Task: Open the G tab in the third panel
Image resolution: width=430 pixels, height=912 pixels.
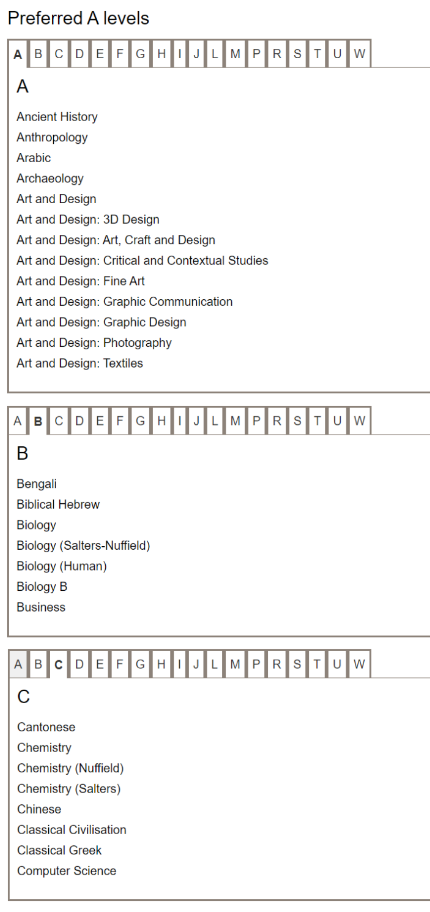Action: click(140, 664)
